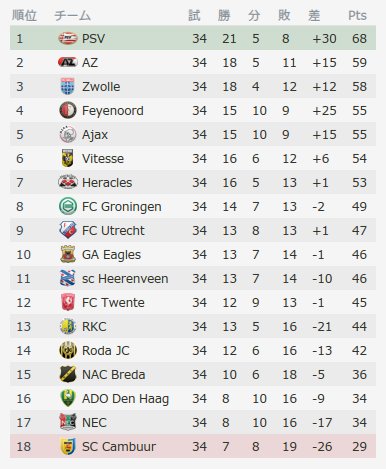This screenshot has width=386, height=469.
Task: Click the sc Heerenveen team name
Action: tap(125, 279)
